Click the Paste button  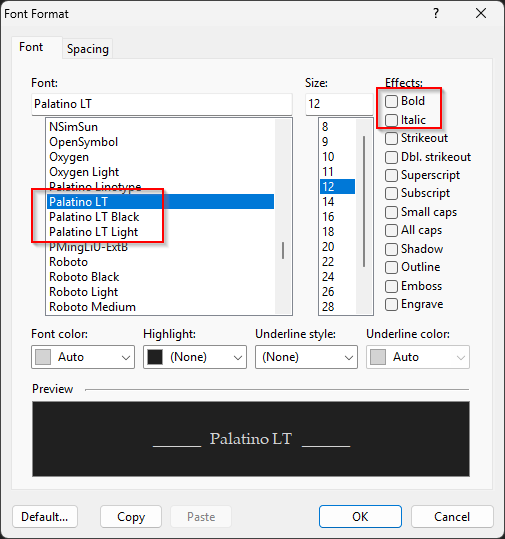click(x=201, y=516)
